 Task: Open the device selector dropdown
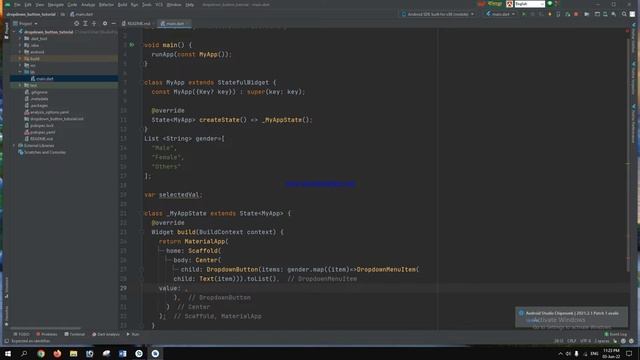click(438, 14)
